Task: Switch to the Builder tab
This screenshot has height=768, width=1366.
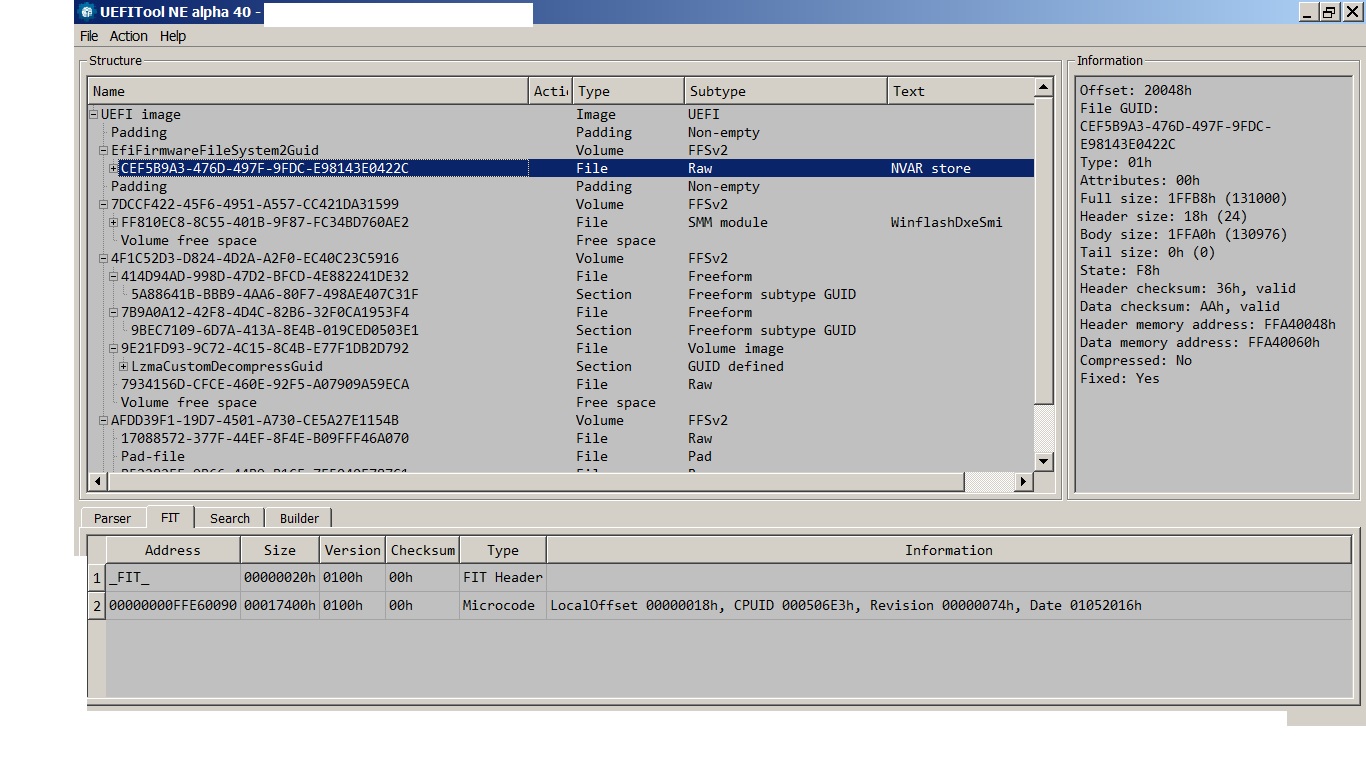Action: click(x=298, y=518)
